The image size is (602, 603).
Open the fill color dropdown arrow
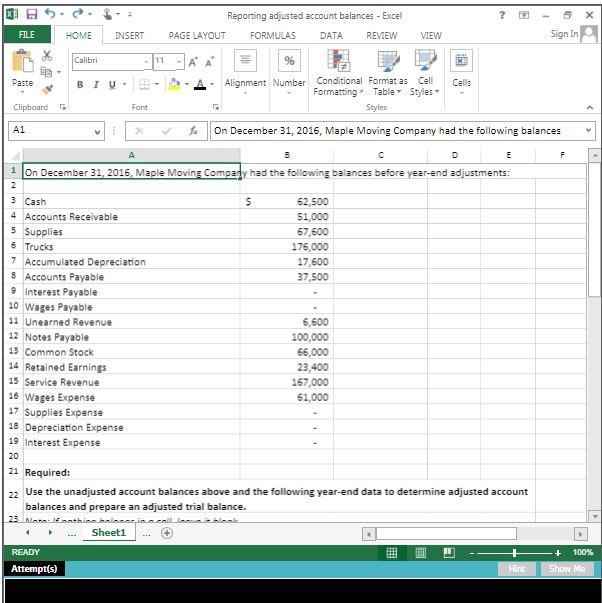[187, 84]
